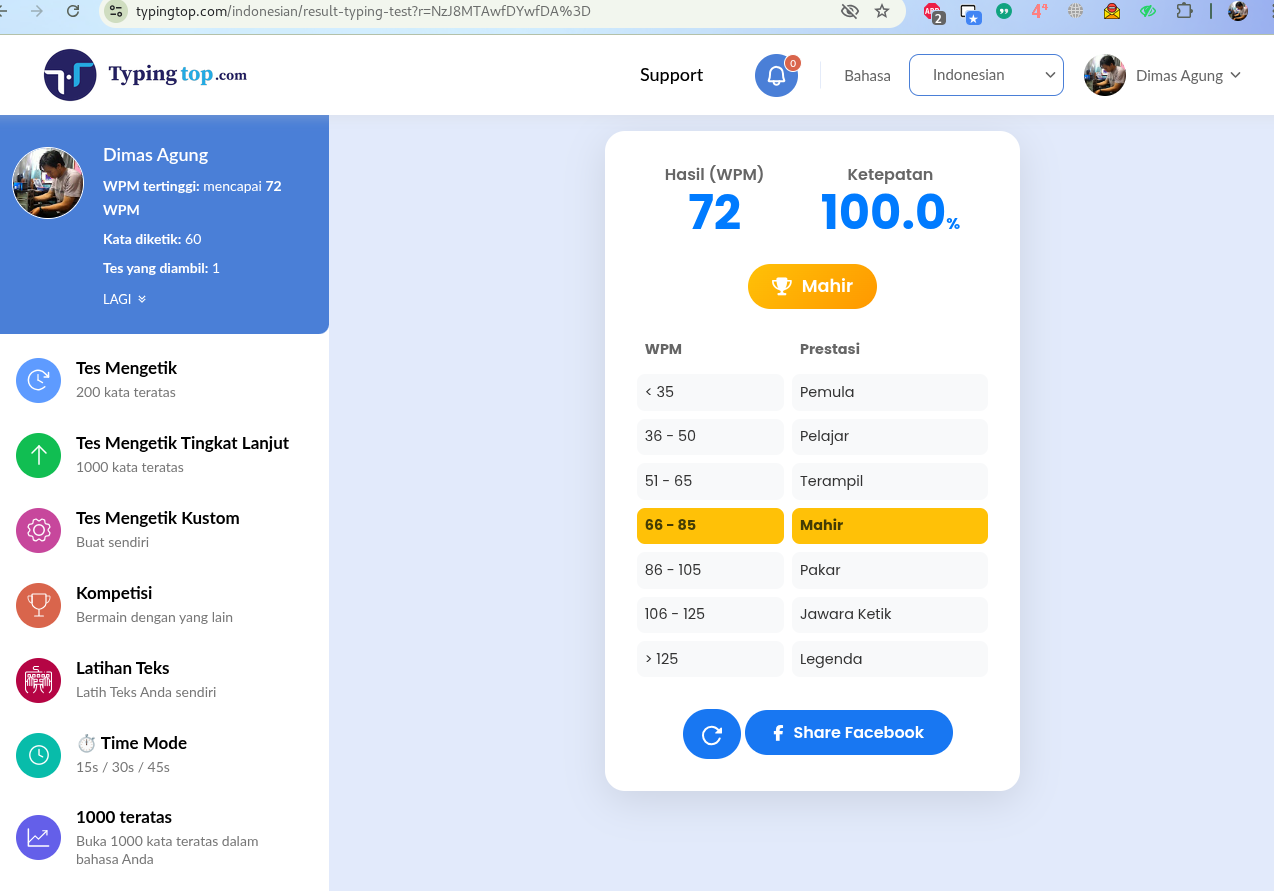
Task: Click the Typing top logo
Action: tap(146, 75)
